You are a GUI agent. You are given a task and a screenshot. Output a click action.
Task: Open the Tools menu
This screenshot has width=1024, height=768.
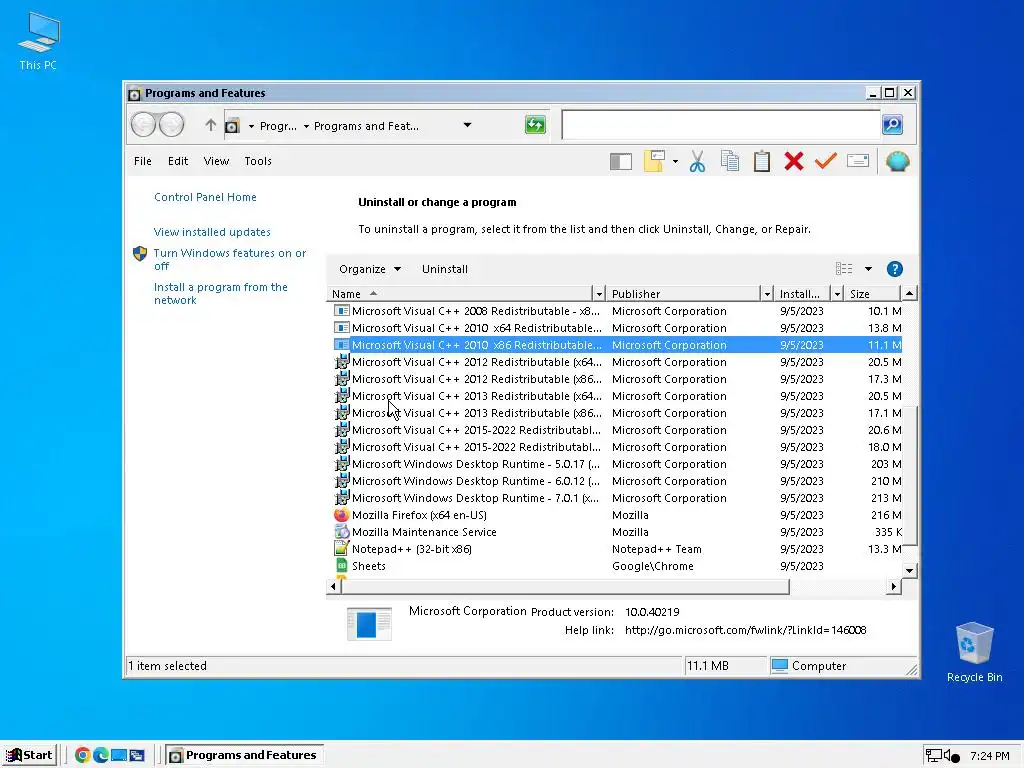click(x=258, y=161)
